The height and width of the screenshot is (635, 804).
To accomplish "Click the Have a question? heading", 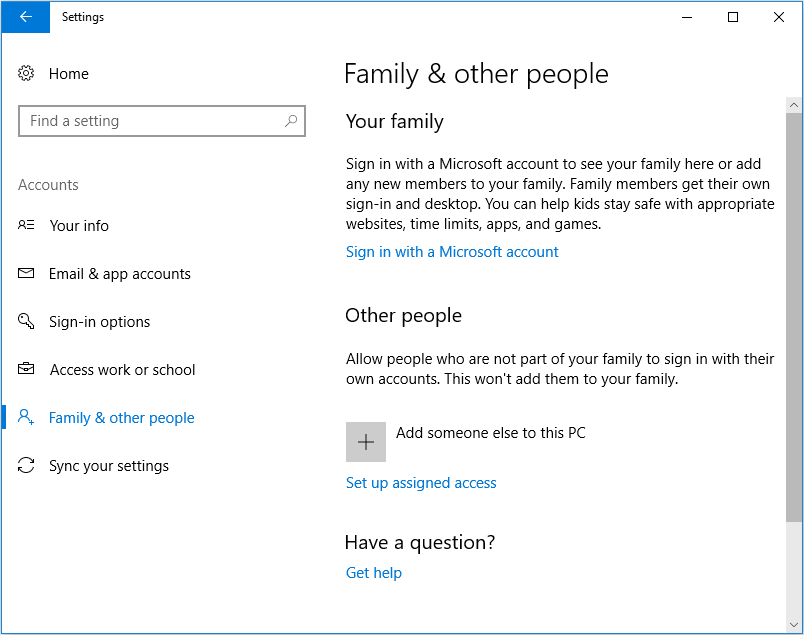I will pyautogui.click(x=420, y=543).
